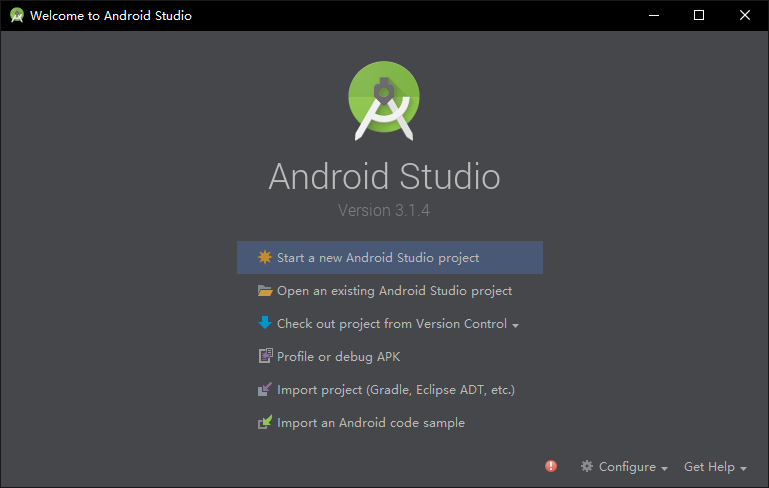Viewport: 769px width, 488px height.
Task: Click the Configure gear icon
Action: (x=587, y=466)
